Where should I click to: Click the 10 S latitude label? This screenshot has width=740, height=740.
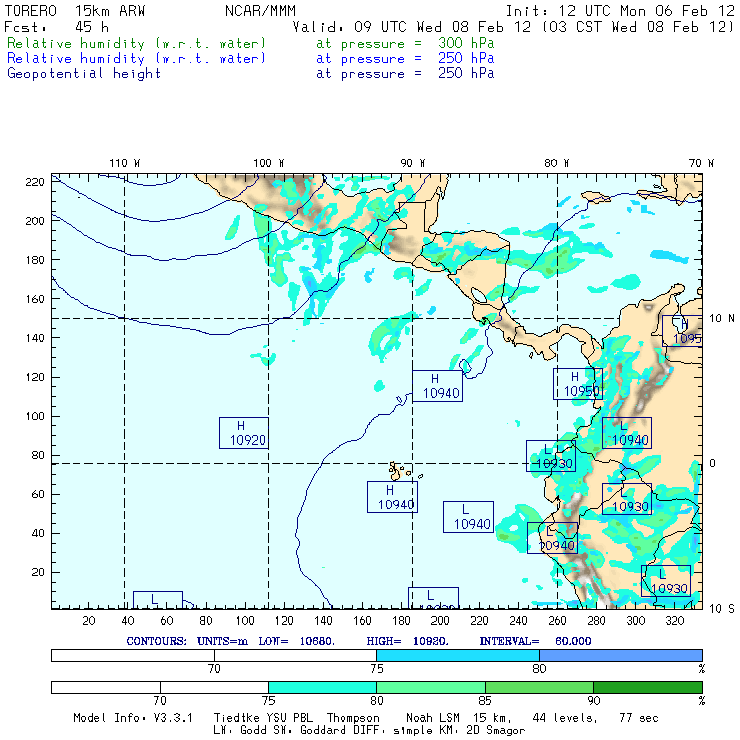click(x=721, y=608)
